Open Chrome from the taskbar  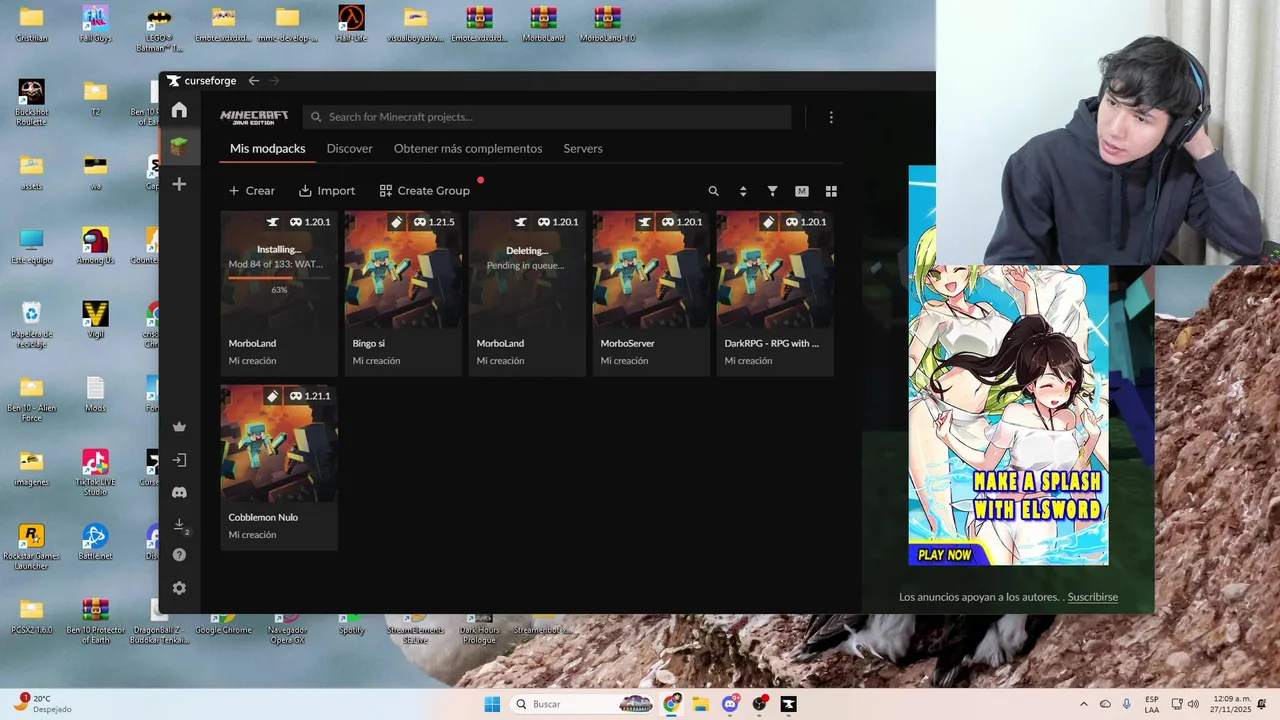point(671,704)
